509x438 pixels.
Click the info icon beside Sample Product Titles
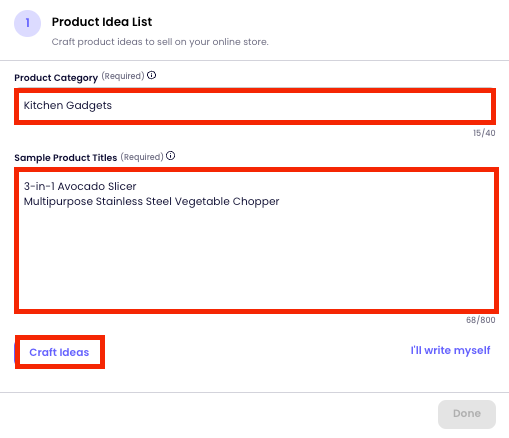coord(170,156)
